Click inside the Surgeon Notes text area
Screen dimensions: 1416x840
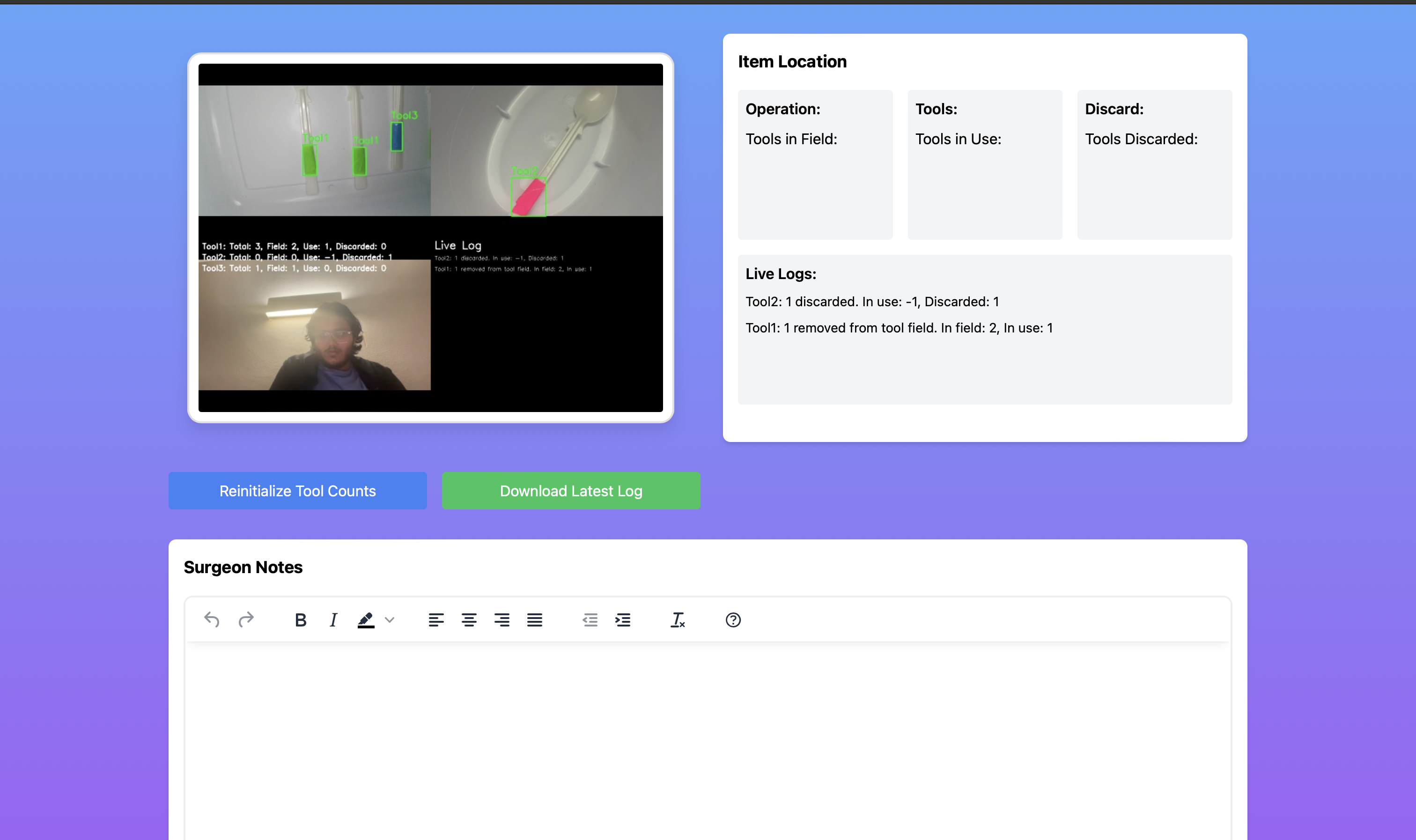[x=708, y=736]
